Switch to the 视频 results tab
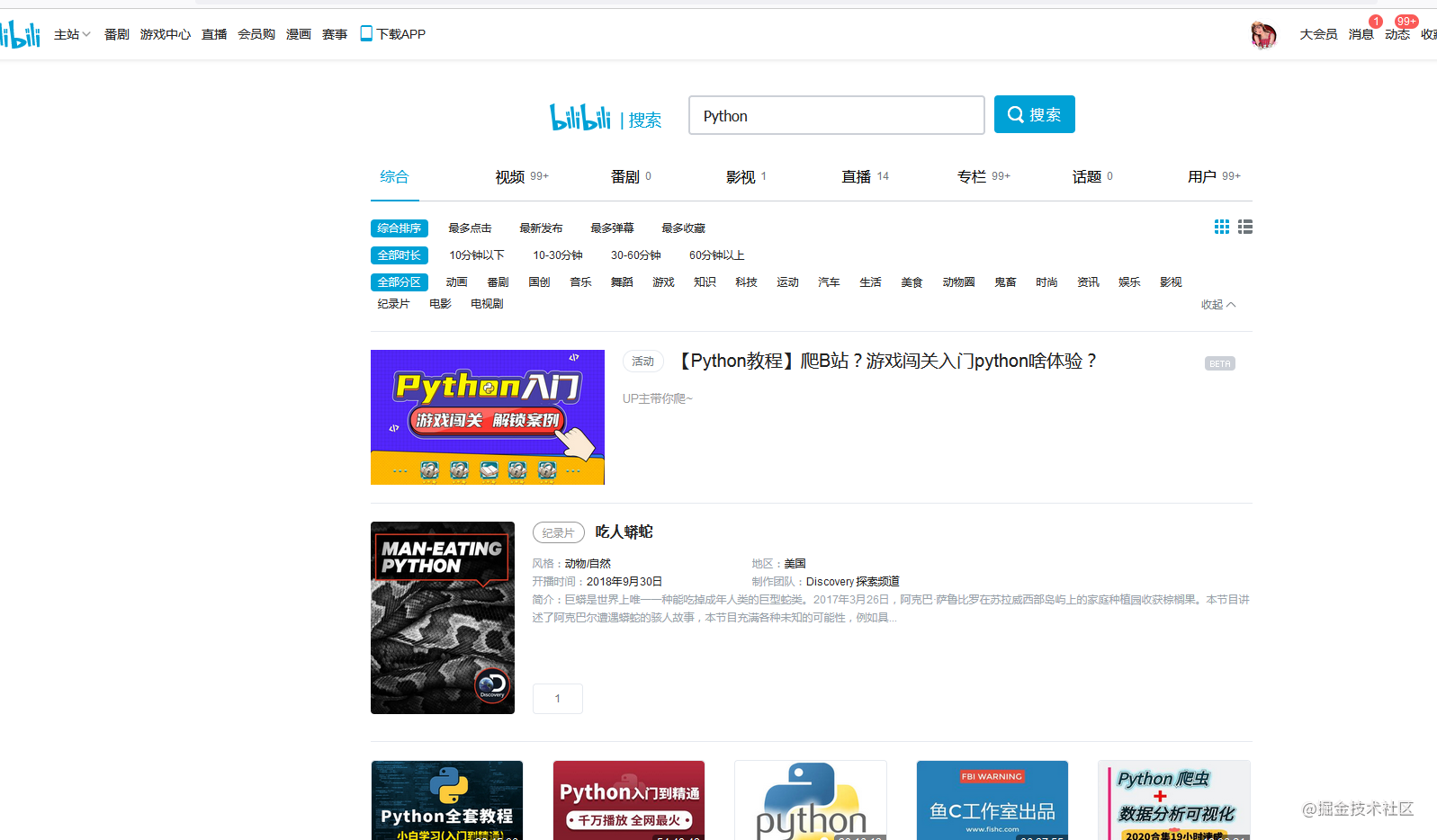This screenshot has width=1437, height=840. tap(522, 176)
